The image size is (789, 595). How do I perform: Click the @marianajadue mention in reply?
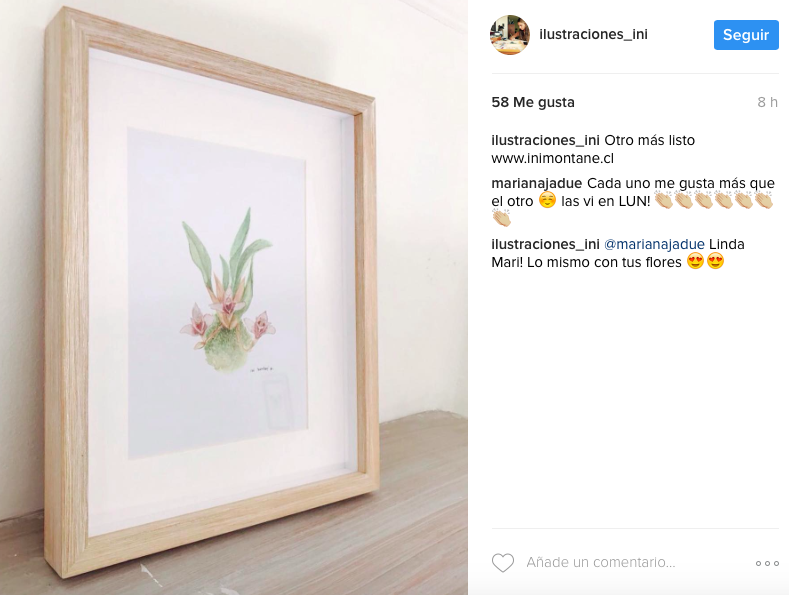point(654,244)
